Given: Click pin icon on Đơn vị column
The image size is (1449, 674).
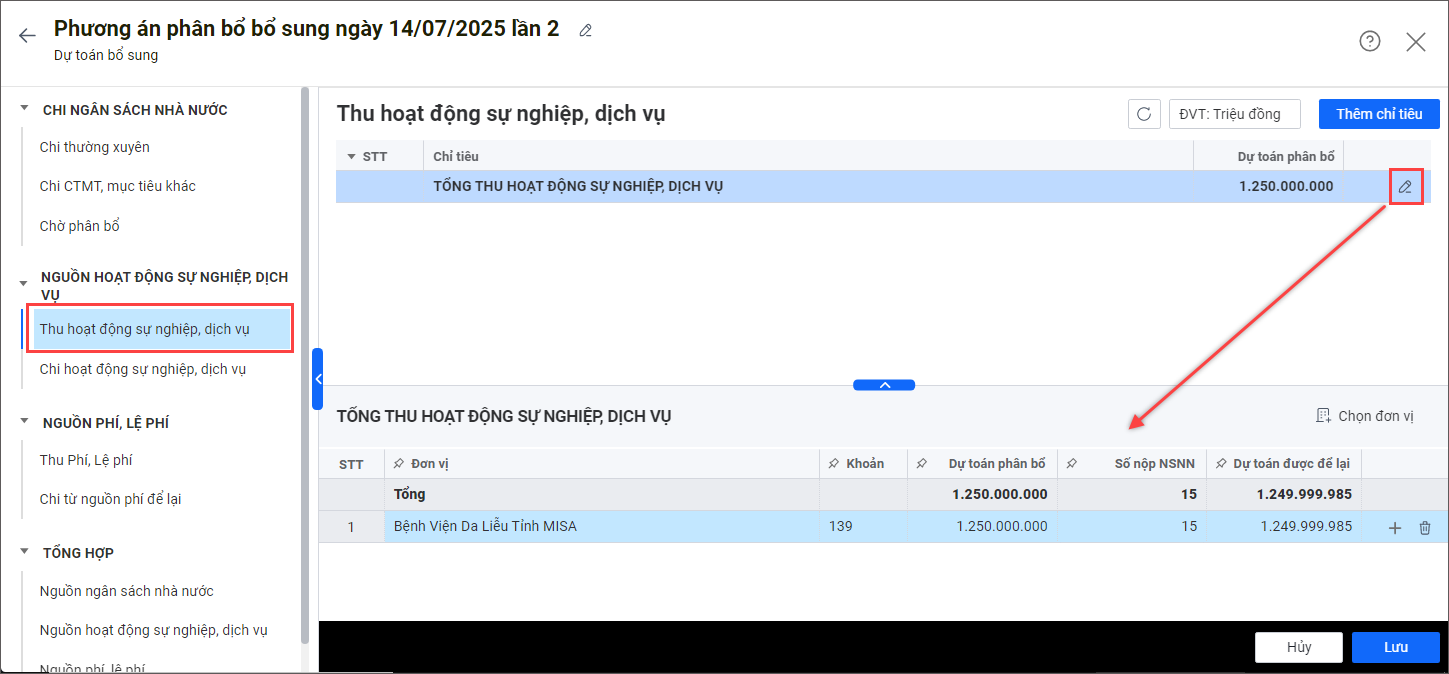Looking at the screenshot, I should point(399,464).
